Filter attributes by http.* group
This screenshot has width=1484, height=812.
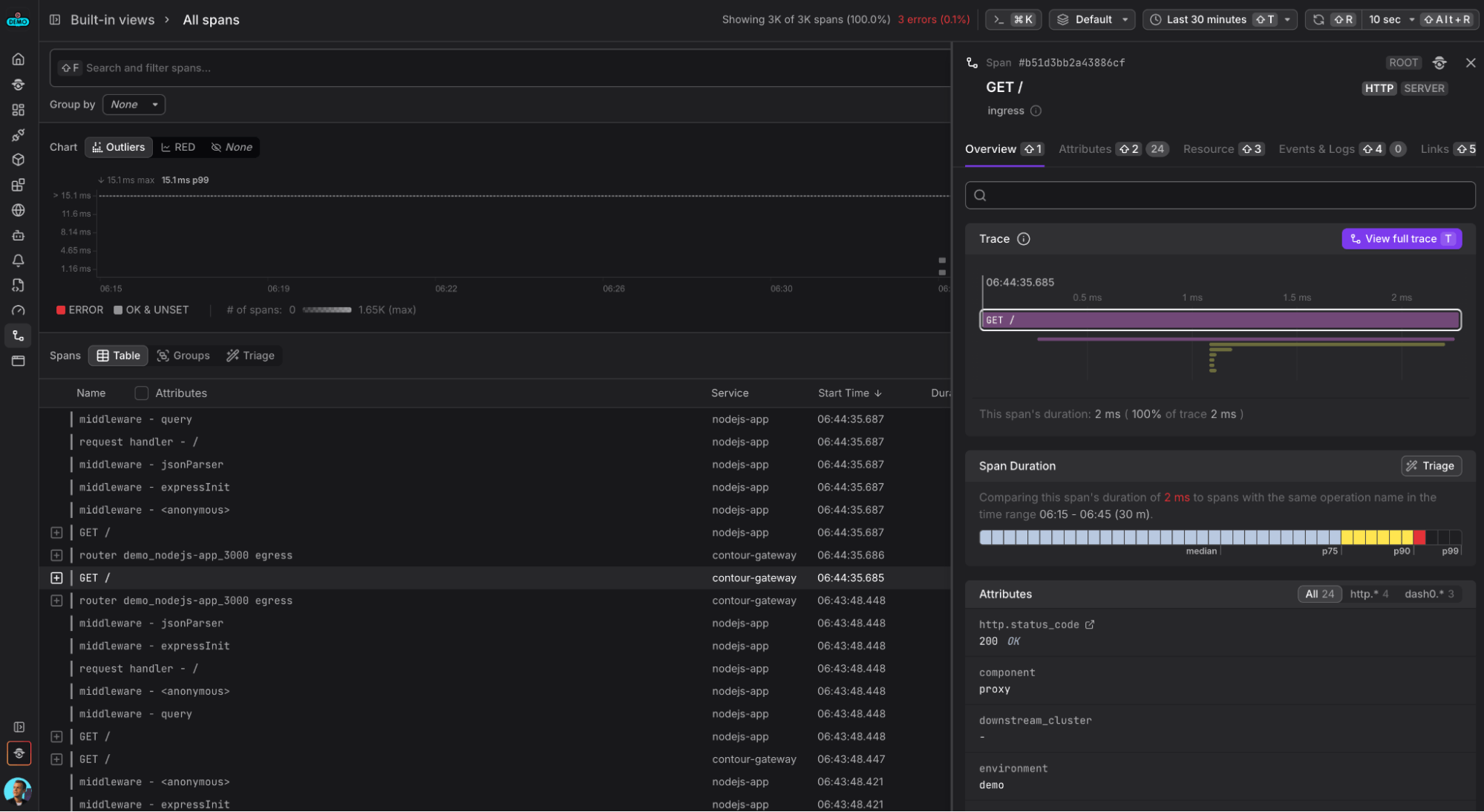coord(1369,595)
